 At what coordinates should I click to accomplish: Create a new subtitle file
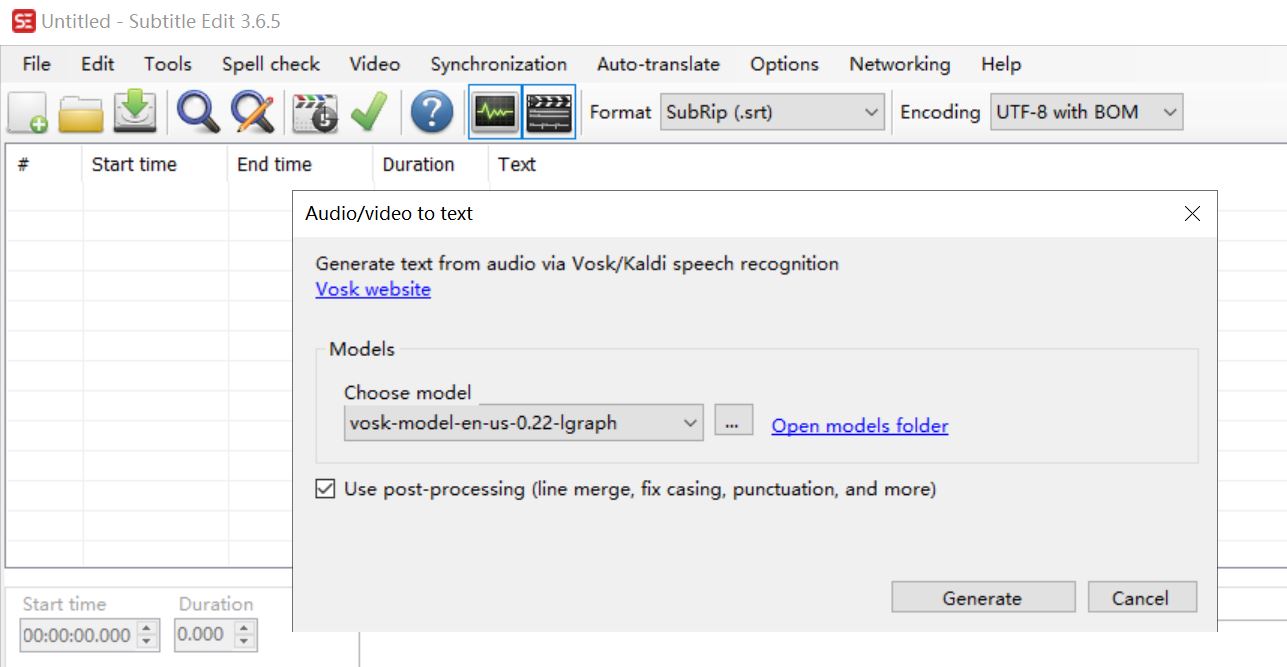(25, 111)
